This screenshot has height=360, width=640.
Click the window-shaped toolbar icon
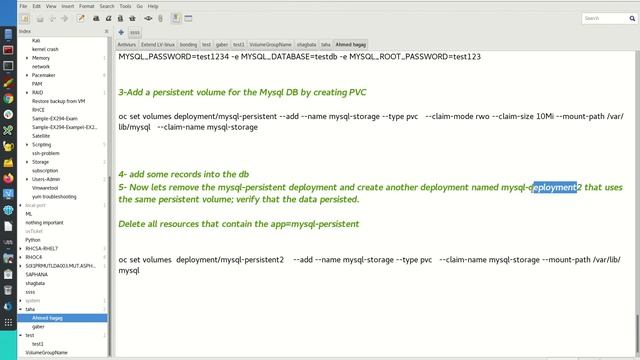[x=188, y=19]
